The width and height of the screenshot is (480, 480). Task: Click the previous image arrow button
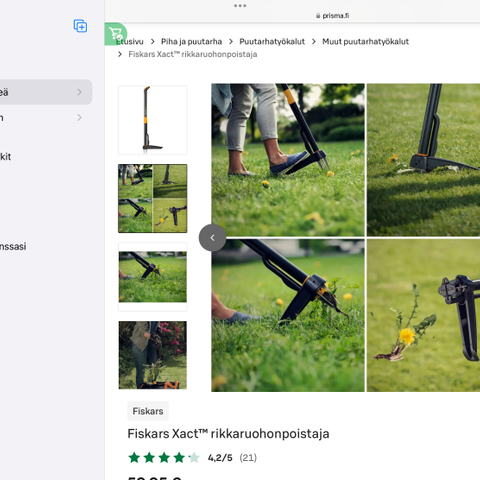coord(212,238)
